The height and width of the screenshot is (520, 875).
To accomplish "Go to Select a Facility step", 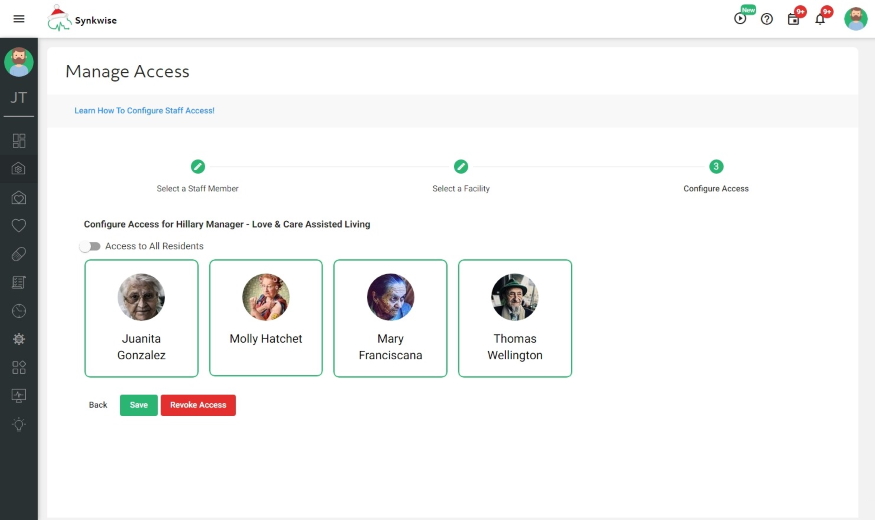I will coord(461,167).
